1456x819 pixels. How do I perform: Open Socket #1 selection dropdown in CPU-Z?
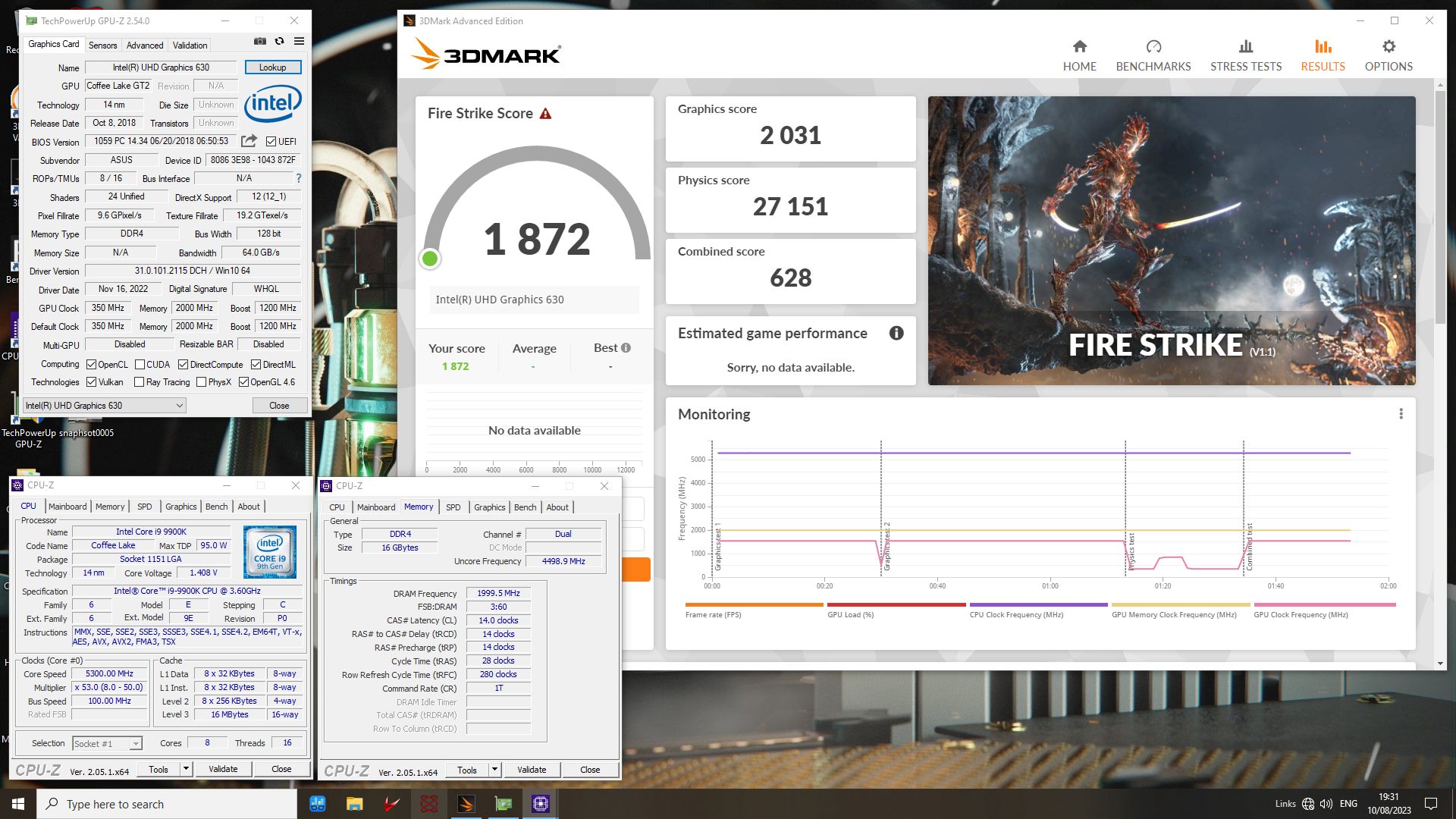107,744
